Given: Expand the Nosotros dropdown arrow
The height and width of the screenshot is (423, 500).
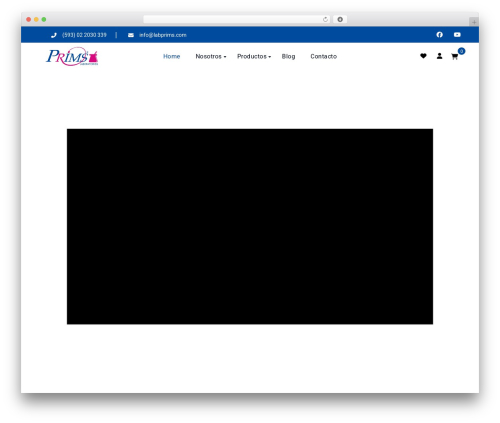Looking at the screenshot, I should click(x=225, y=57).
